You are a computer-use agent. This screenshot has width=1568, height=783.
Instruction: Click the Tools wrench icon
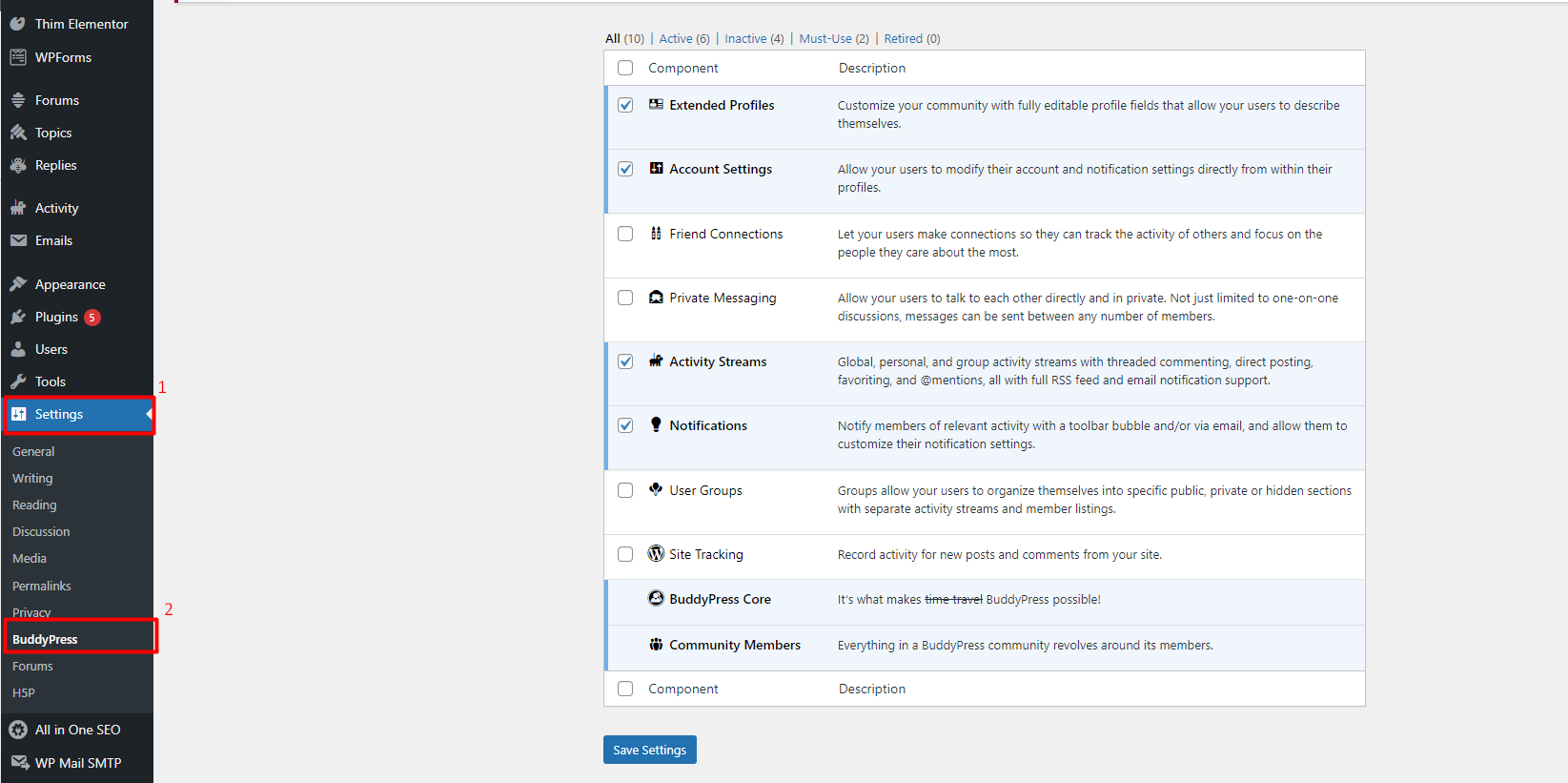[18, 381]
